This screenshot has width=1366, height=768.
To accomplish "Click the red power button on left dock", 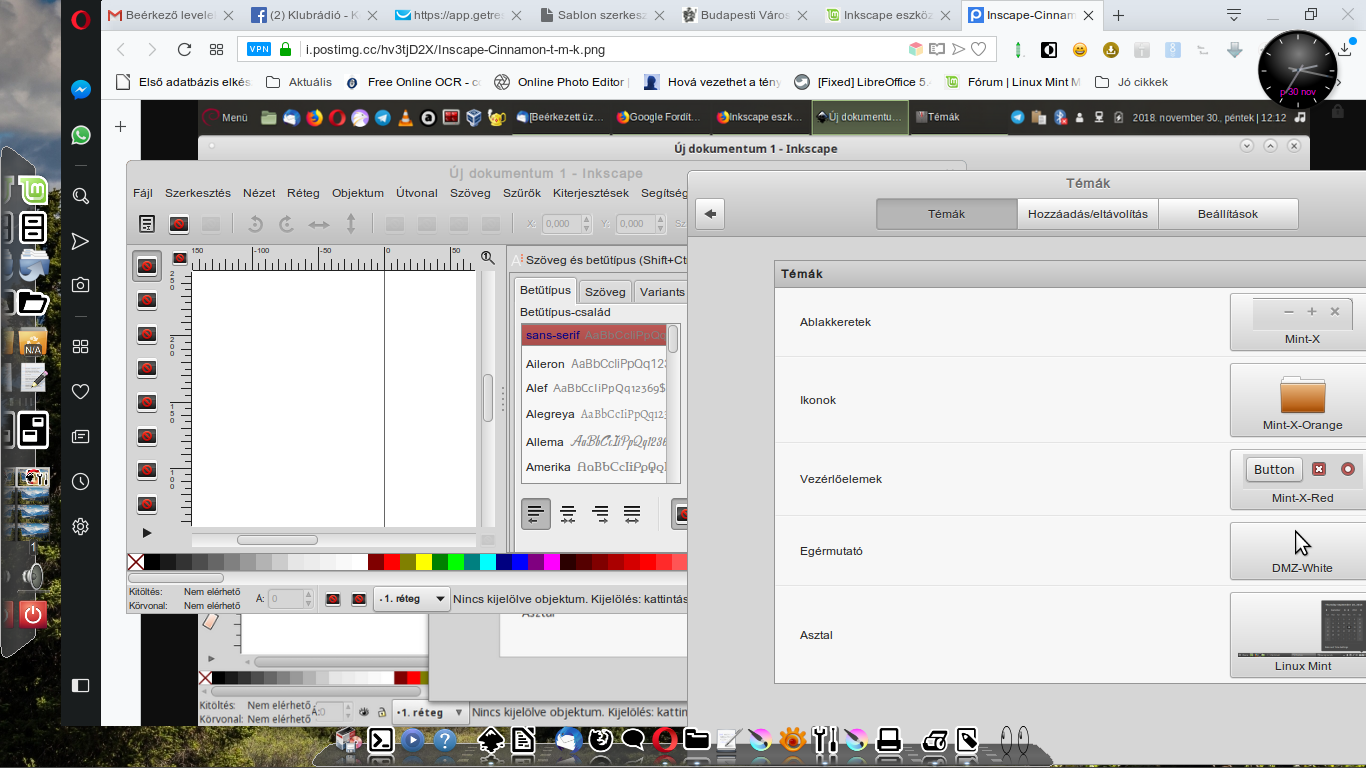I will 33,614.
